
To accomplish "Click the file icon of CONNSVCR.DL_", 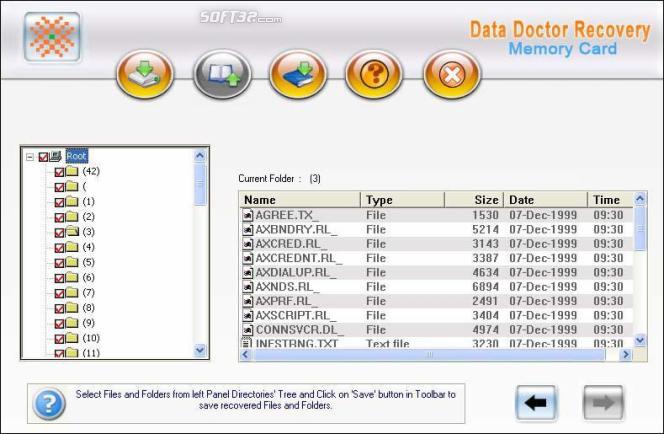I will click(247, 330).
